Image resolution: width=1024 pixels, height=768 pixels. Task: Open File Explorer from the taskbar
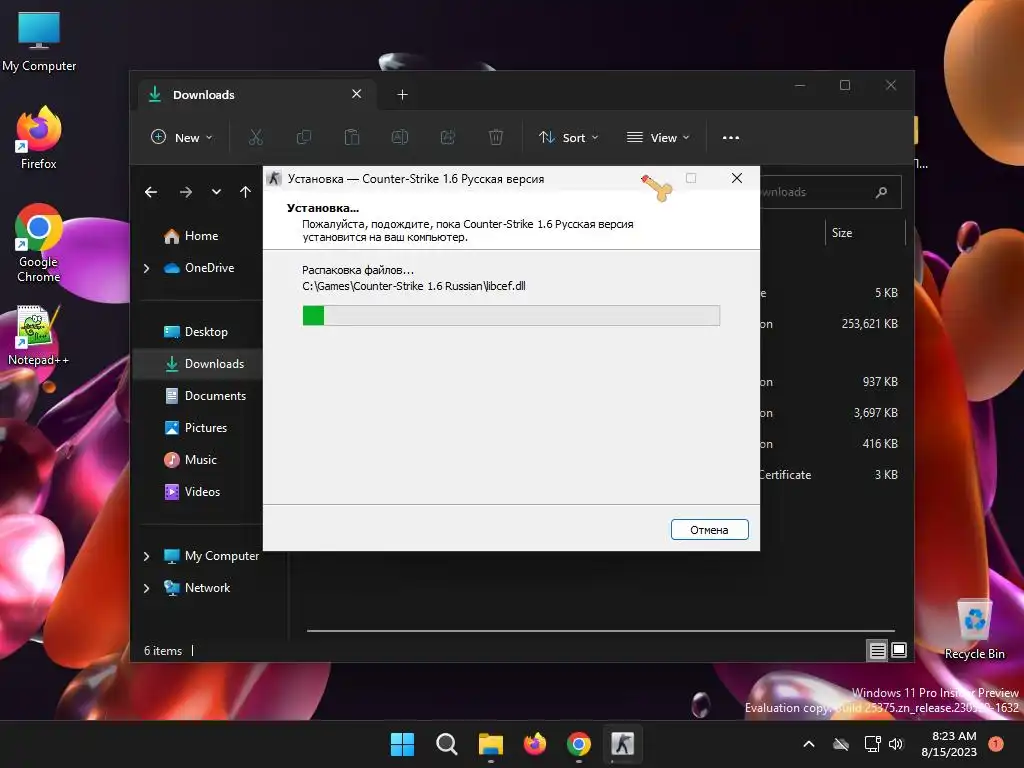click(x=490, y=744)
